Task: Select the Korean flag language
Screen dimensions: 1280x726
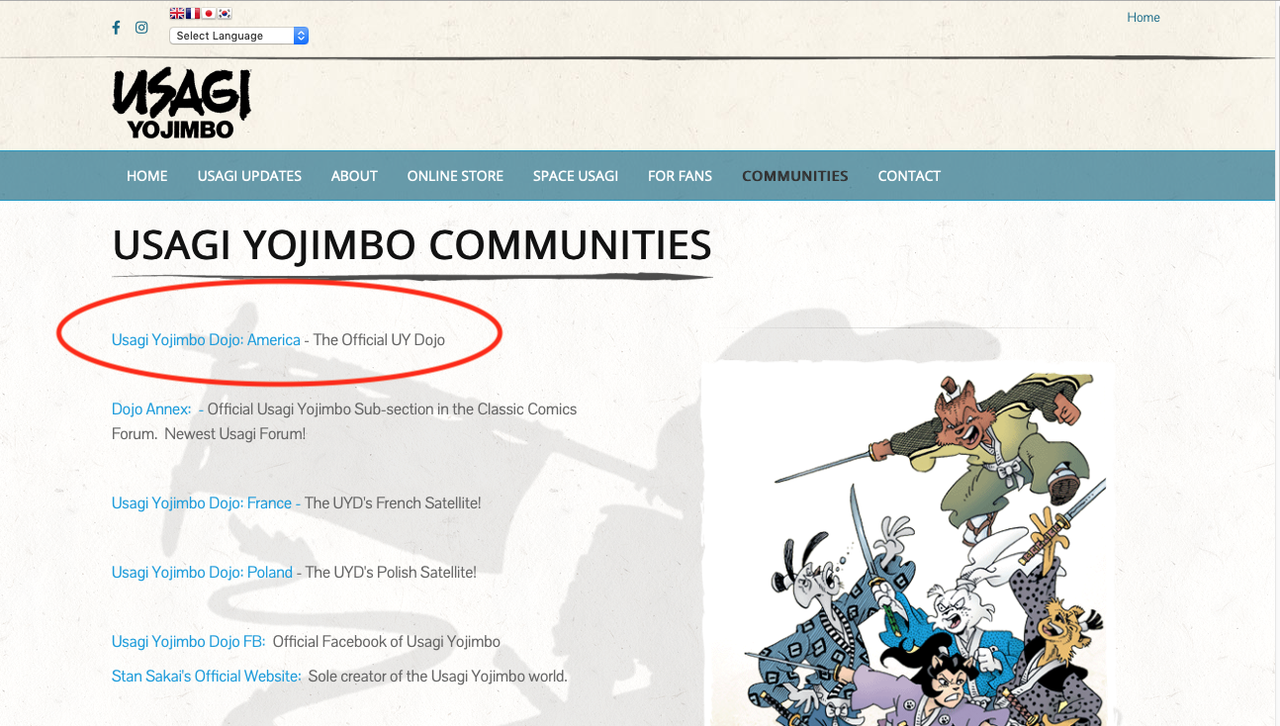Action: click(225, 14)
